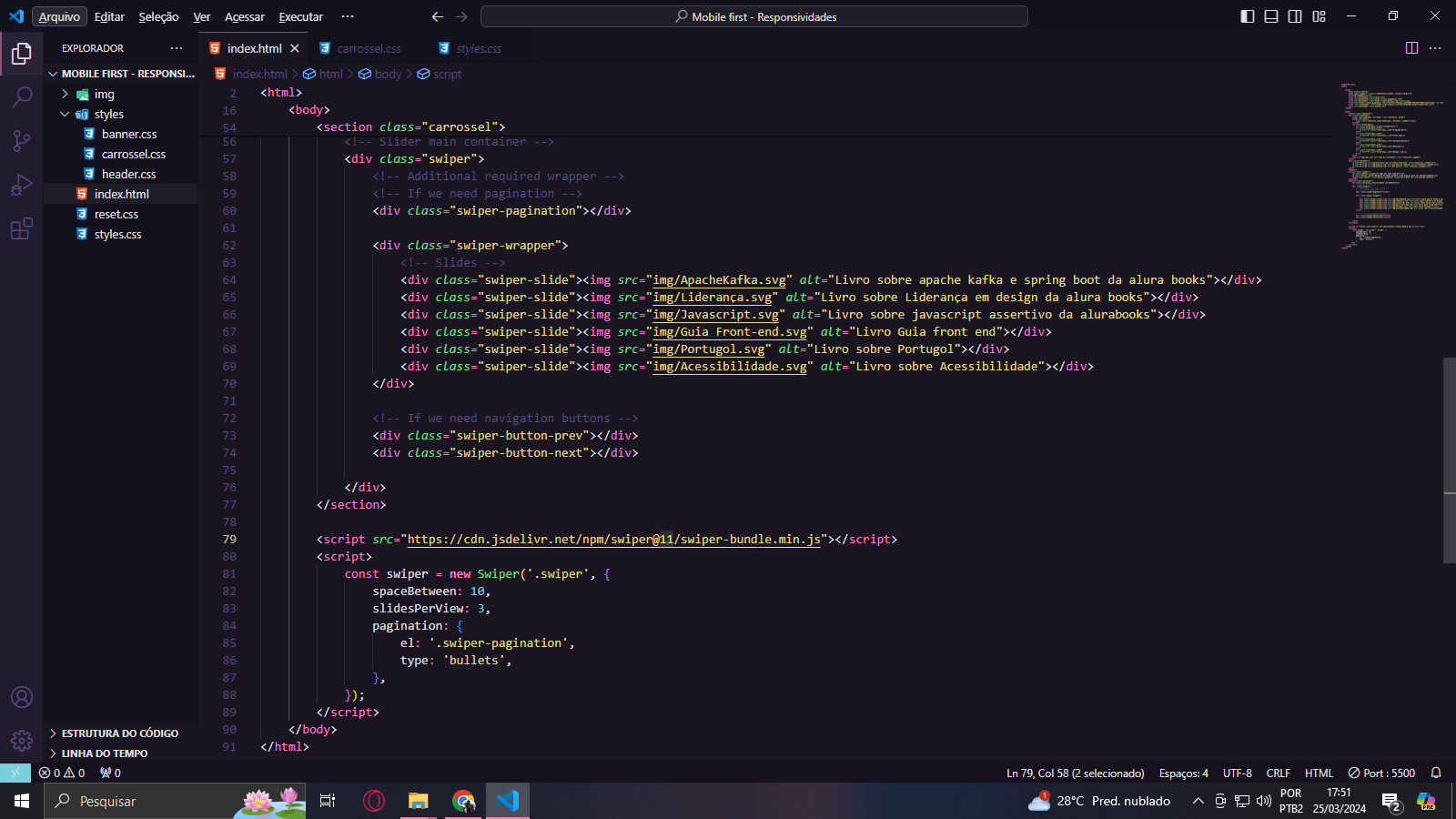This screenshot has height=819, width=1456.
Task: Toggle the secondary side bar layout icon
Action: 1295,16
